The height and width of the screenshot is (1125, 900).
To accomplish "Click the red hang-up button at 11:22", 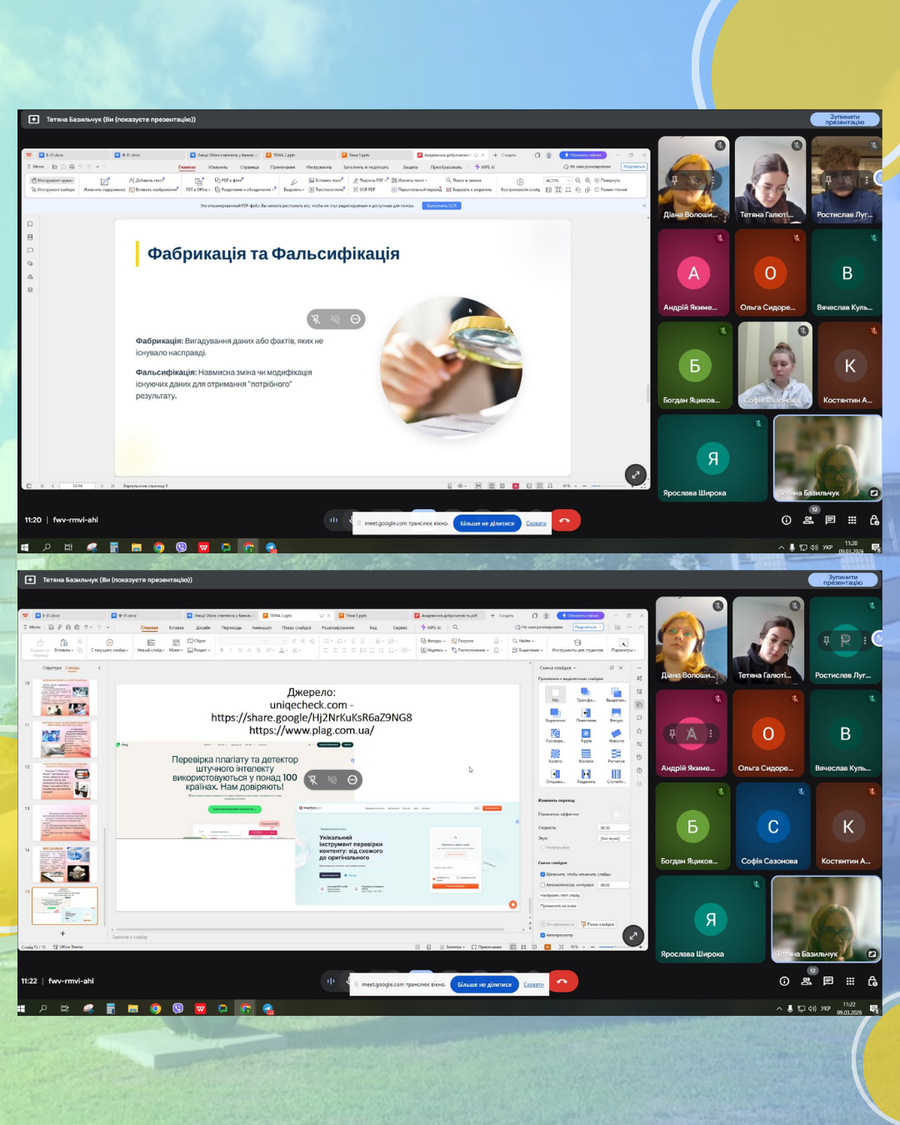I will (x=563, y=983).
